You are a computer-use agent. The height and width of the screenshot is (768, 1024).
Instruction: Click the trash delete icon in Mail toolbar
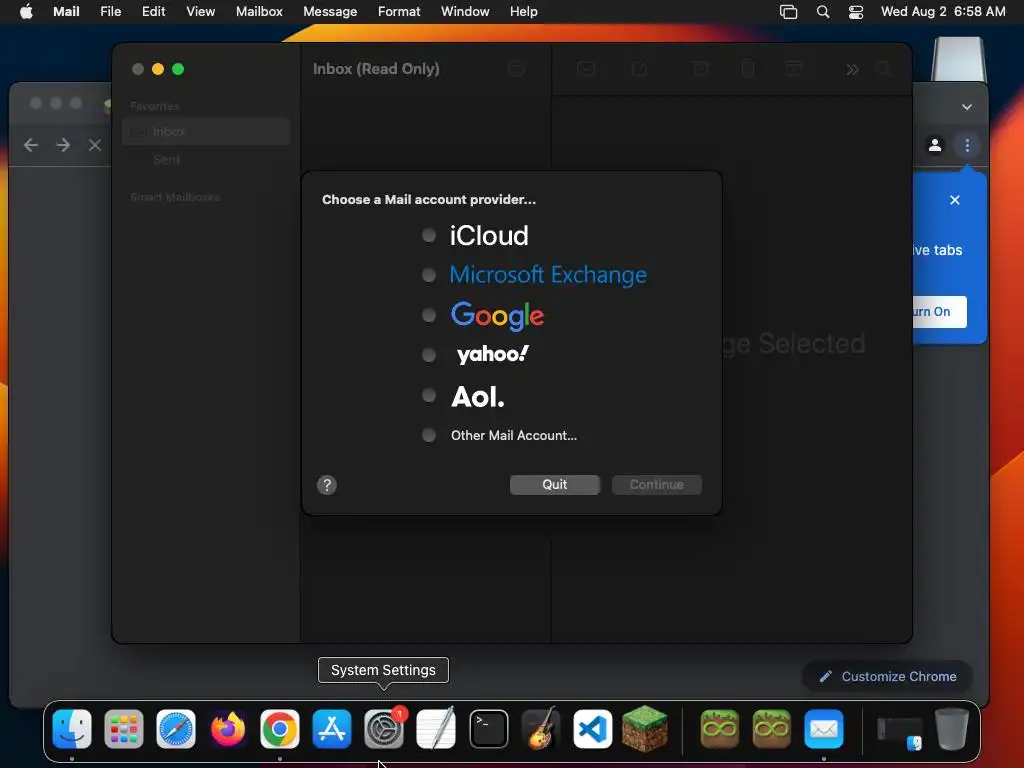[x=748, y=69]
